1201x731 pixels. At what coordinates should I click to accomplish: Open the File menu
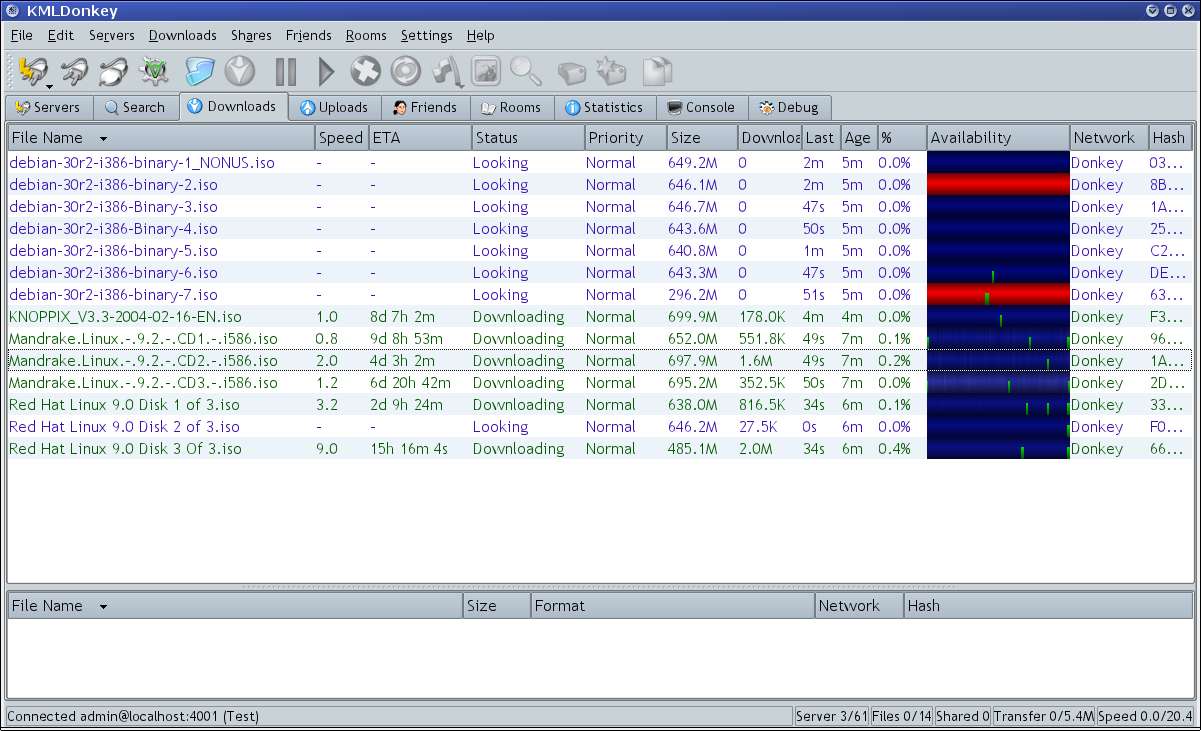pyautogui.click(x=22, y=35)
